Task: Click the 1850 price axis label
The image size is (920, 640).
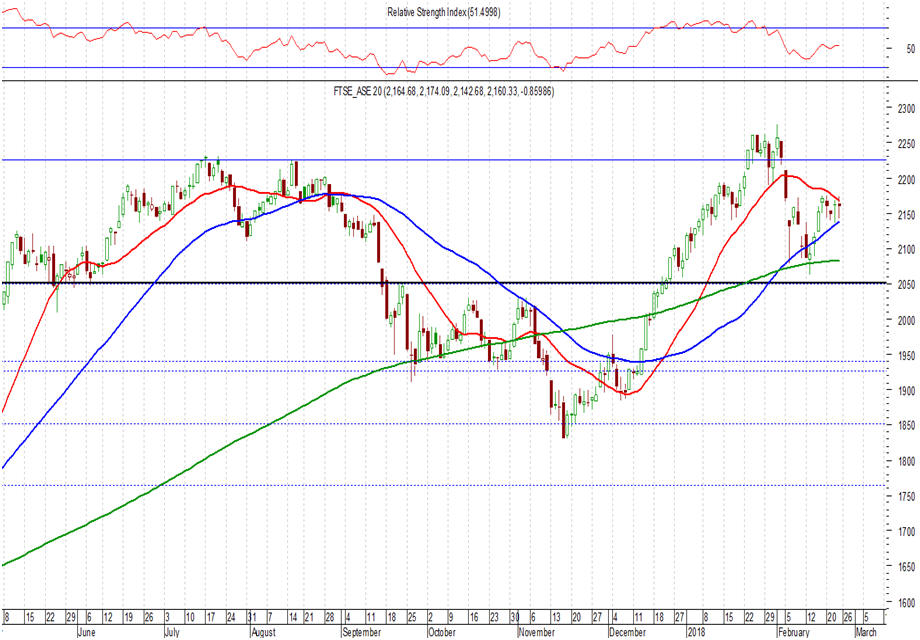Action: 906,426
